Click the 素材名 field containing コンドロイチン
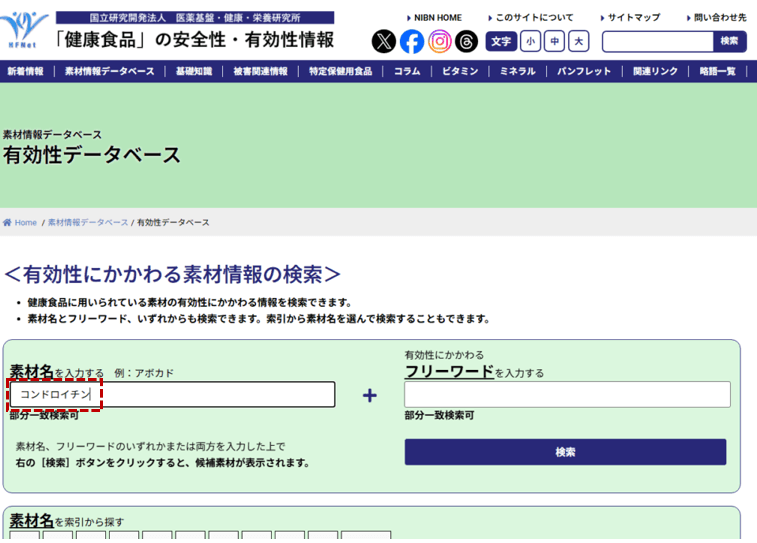 click(x=172, y=395)
